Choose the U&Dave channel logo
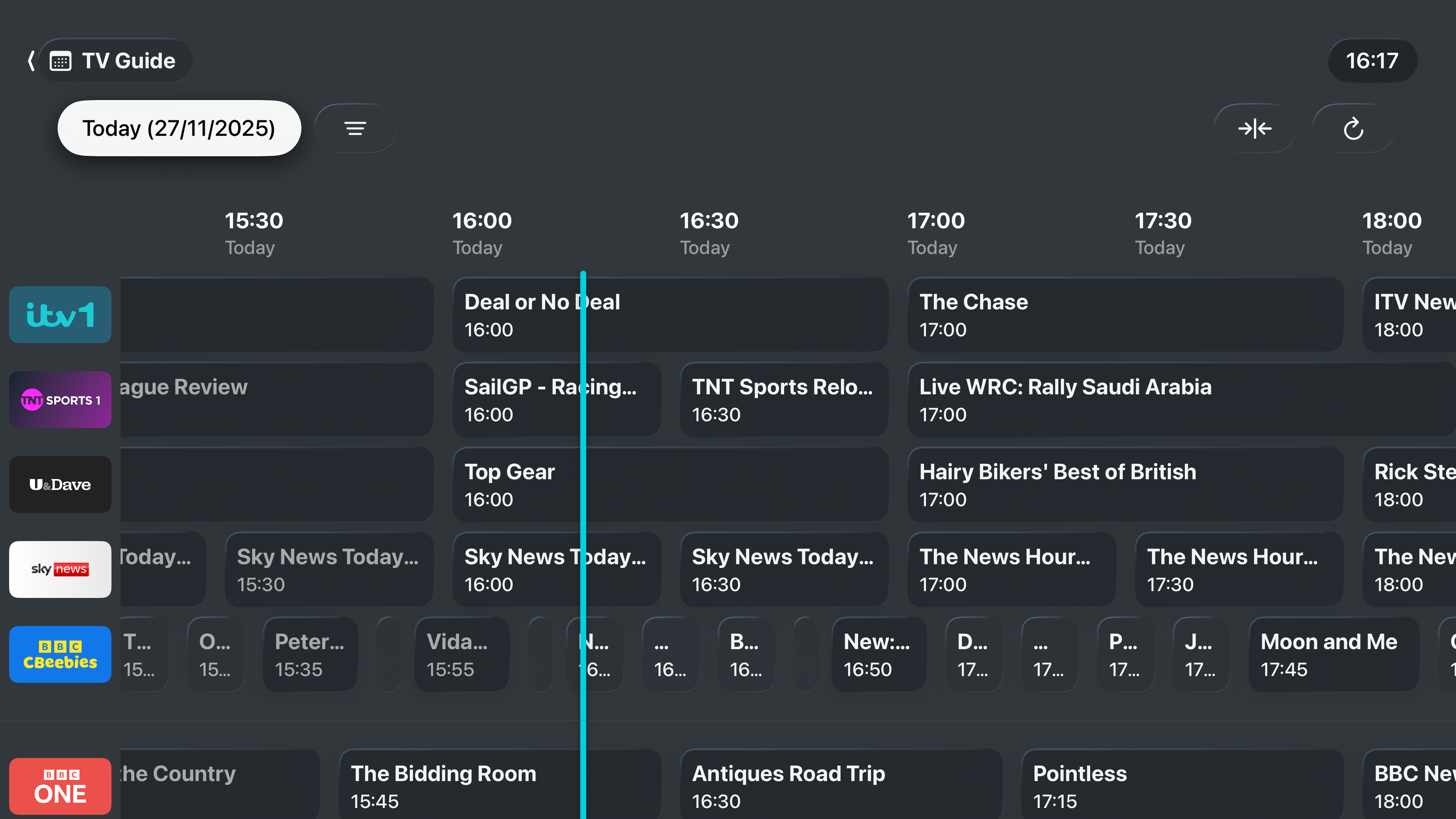1456x819 pixels. 60,485
